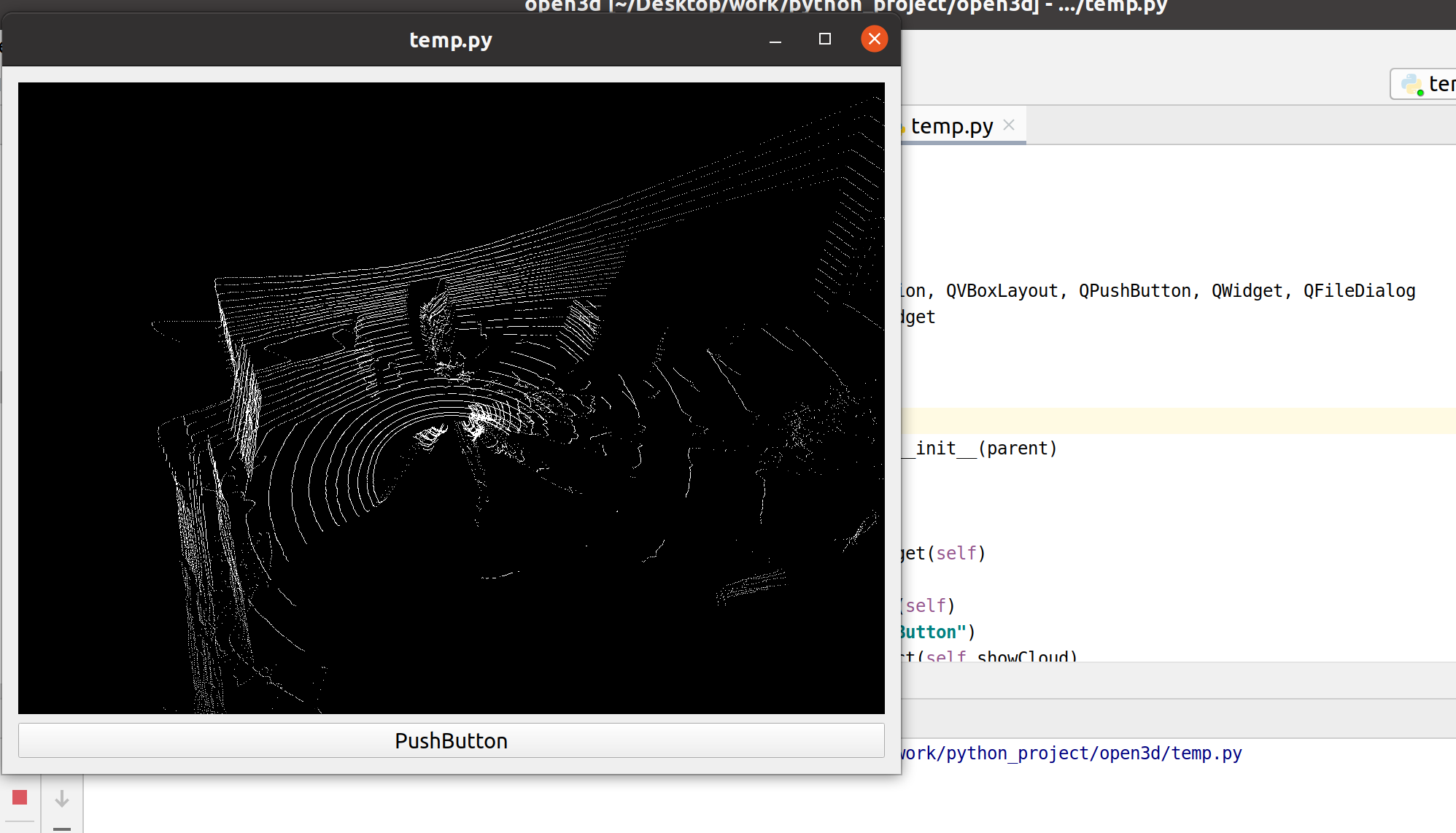Close the temp.py editor tab
Viewport: 1456px width, 833px height.
tap(1009, 125)
